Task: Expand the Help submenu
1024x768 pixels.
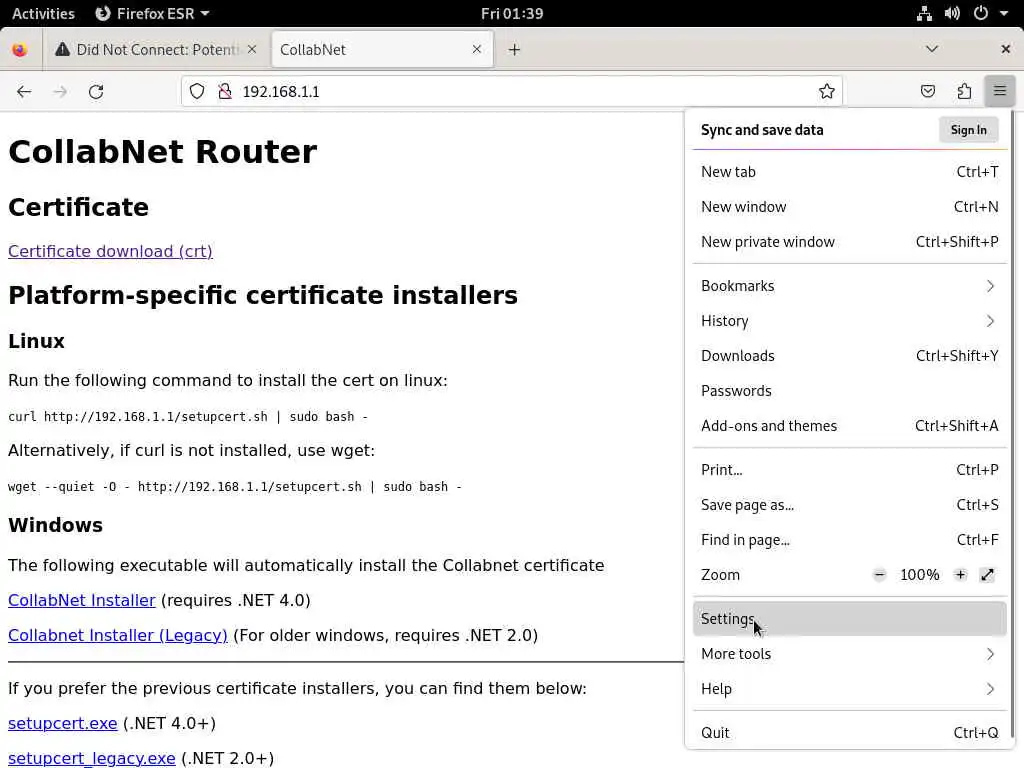Action: 849,689
